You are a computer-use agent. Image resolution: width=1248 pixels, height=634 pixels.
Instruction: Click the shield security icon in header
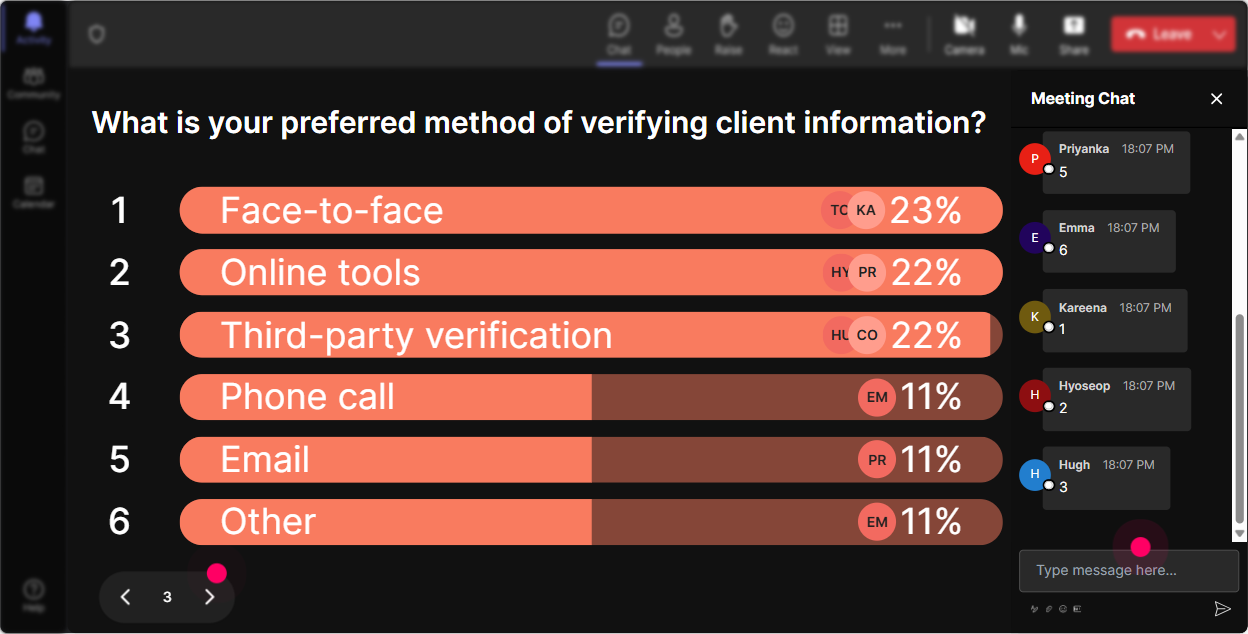tap(96, 34)
